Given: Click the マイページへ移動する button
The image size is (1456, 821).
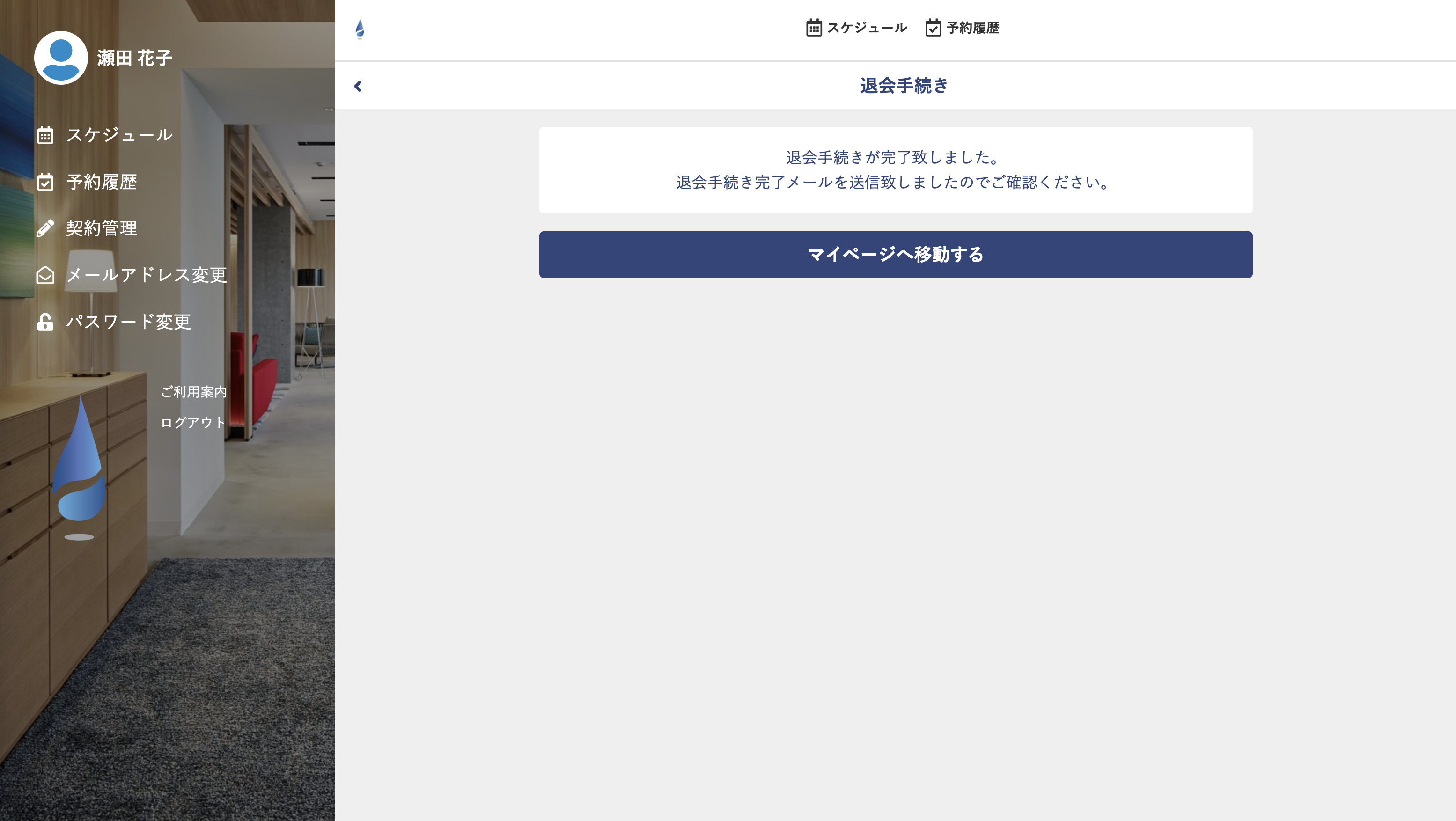Looking at the screenshot, I should click(895, 254).
